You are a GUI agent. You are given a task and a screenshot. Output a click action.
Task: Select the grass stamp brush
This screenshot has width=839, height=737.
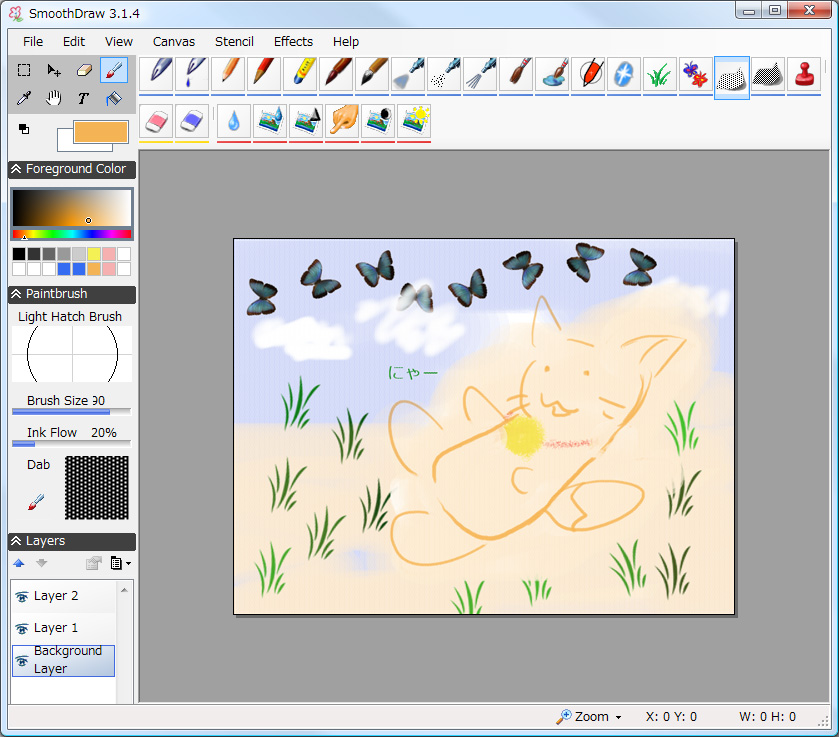pyautogui.click(x=658, y=75)
